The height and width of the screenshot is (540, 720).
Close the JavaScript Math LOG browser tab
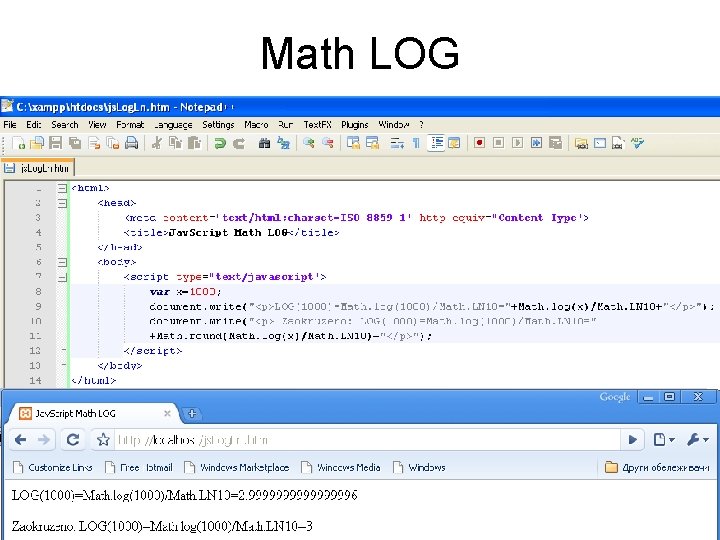point(167,413)
